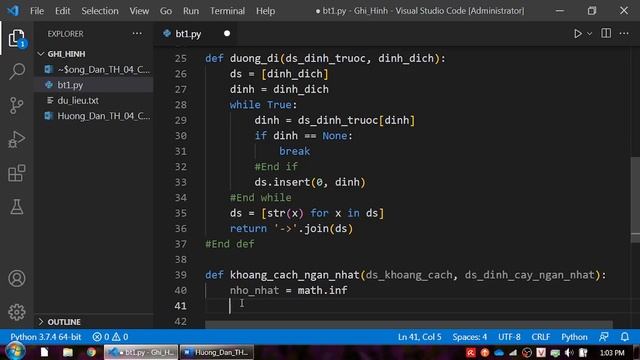Screen dimensions: 640x360
Task: Click the network signal tray icon
Action: click(513, 353)
